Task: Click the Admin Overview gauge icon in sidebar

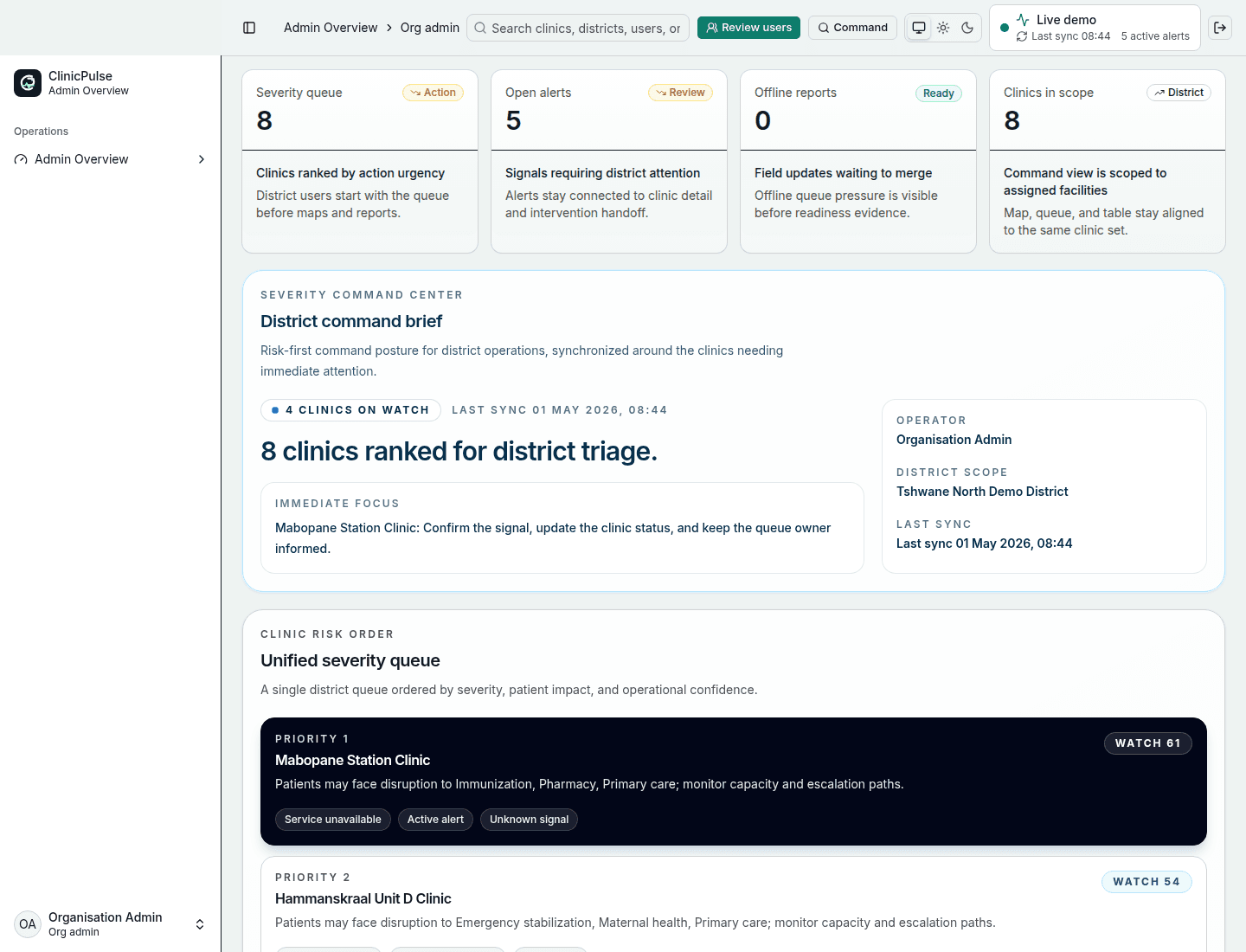Action: click(21, 159)
